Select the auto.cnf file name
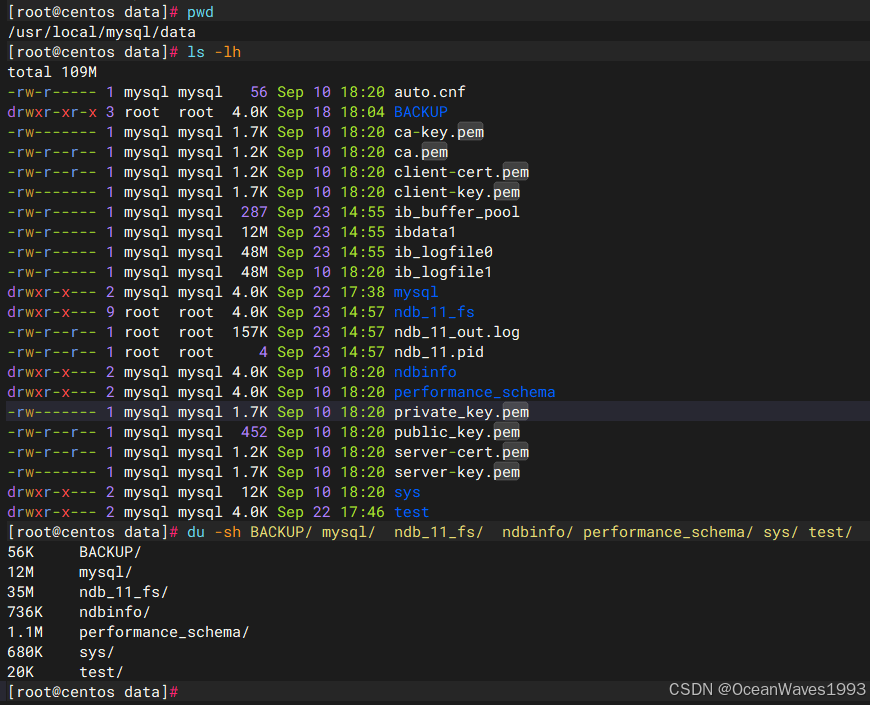 pos(429,92)
